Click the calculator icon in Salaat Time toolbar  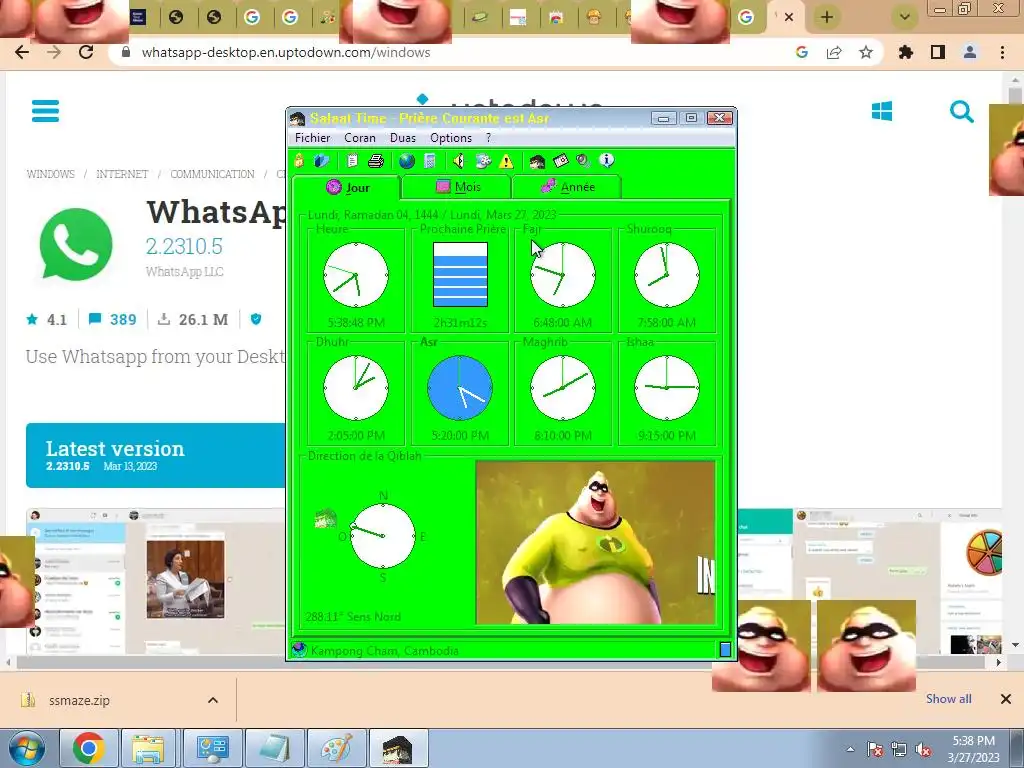[x=430, y=161]
